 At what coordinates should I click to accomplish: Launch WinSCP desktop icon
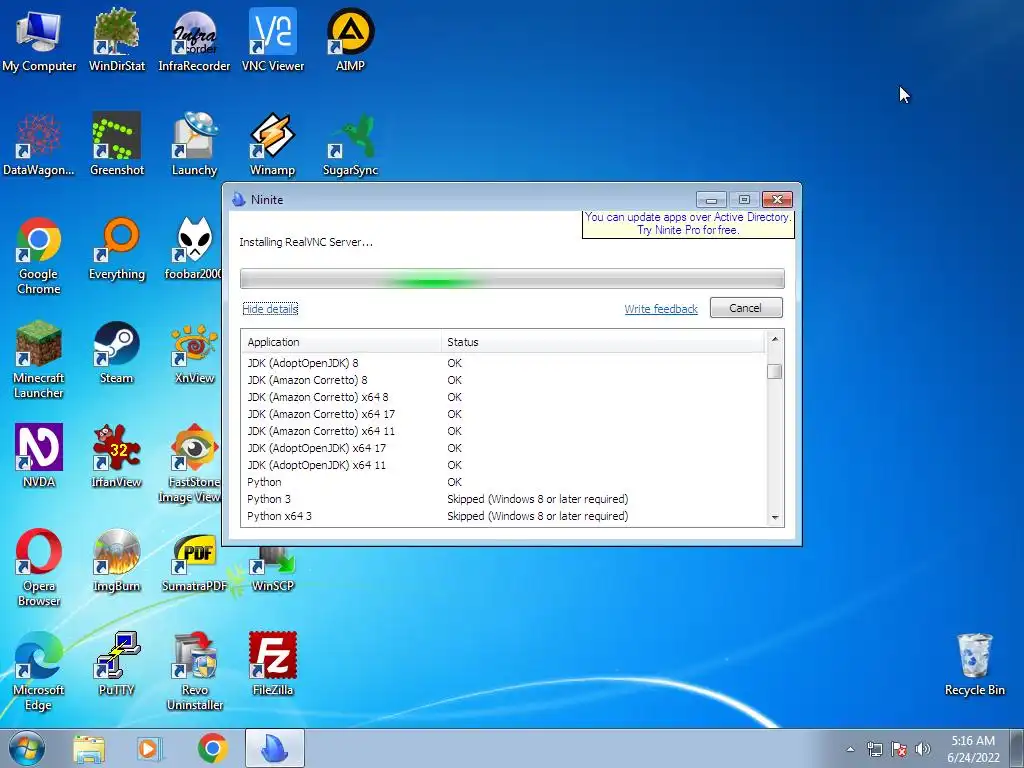pyautogui.click(x=272, y=568)
